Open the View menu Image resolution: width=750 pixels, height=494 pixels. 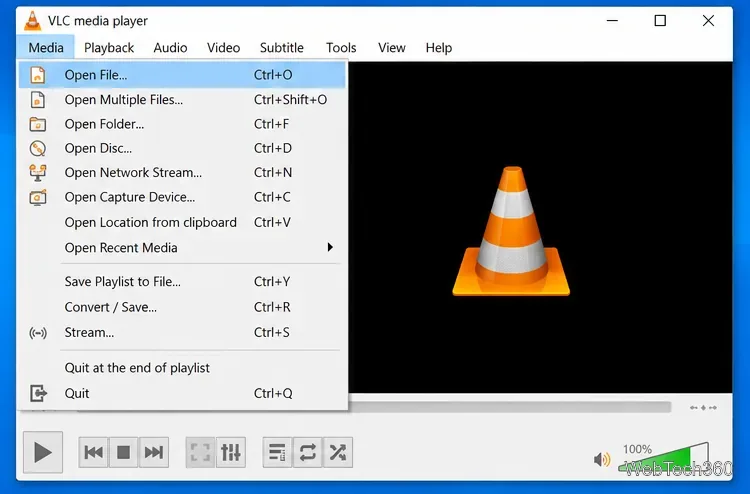click(392, 48)
